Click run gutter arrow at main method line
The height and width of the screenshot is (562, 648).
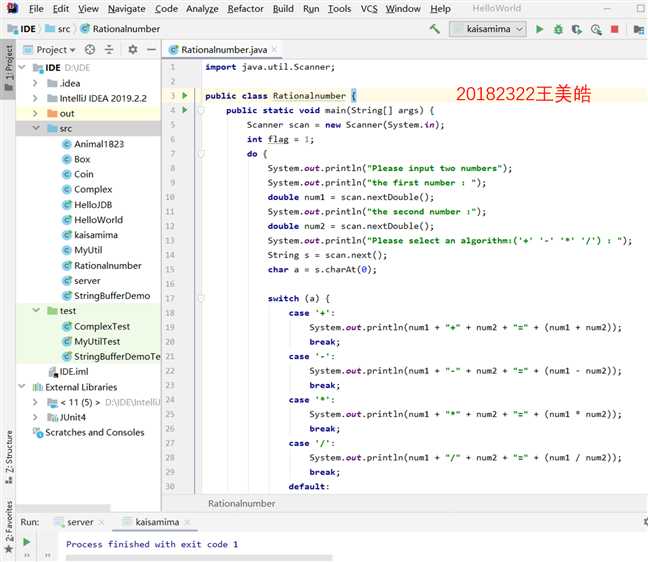(x=185, y=110)
